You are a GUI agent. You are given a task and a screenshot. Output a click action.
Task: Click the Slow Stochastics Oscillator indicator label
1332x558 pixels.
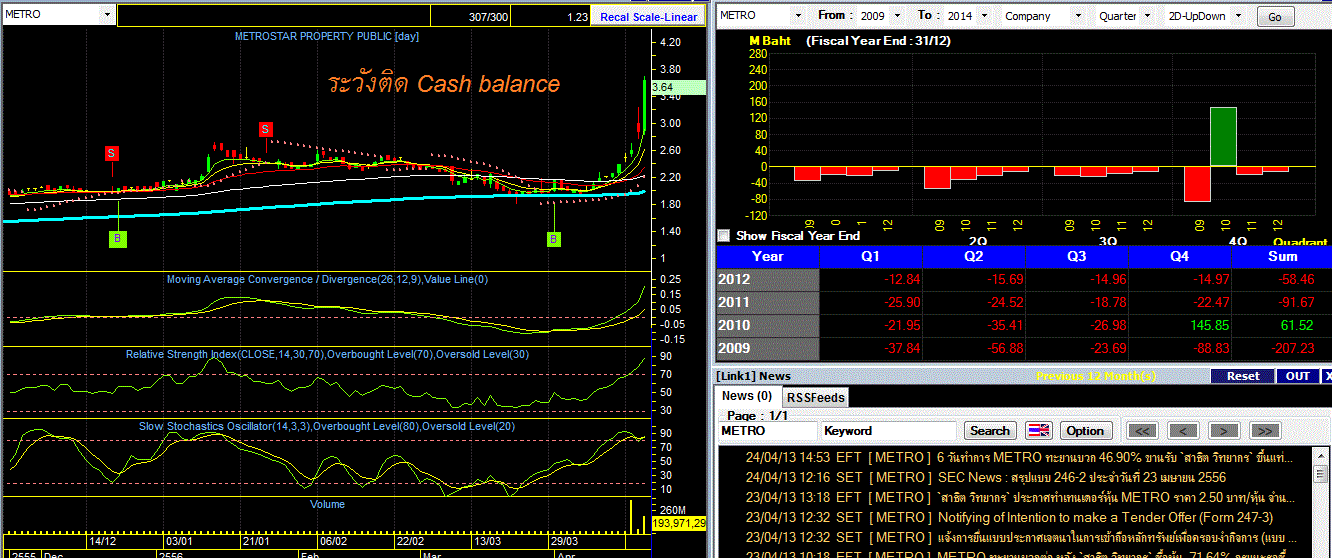tap(326, 426)
